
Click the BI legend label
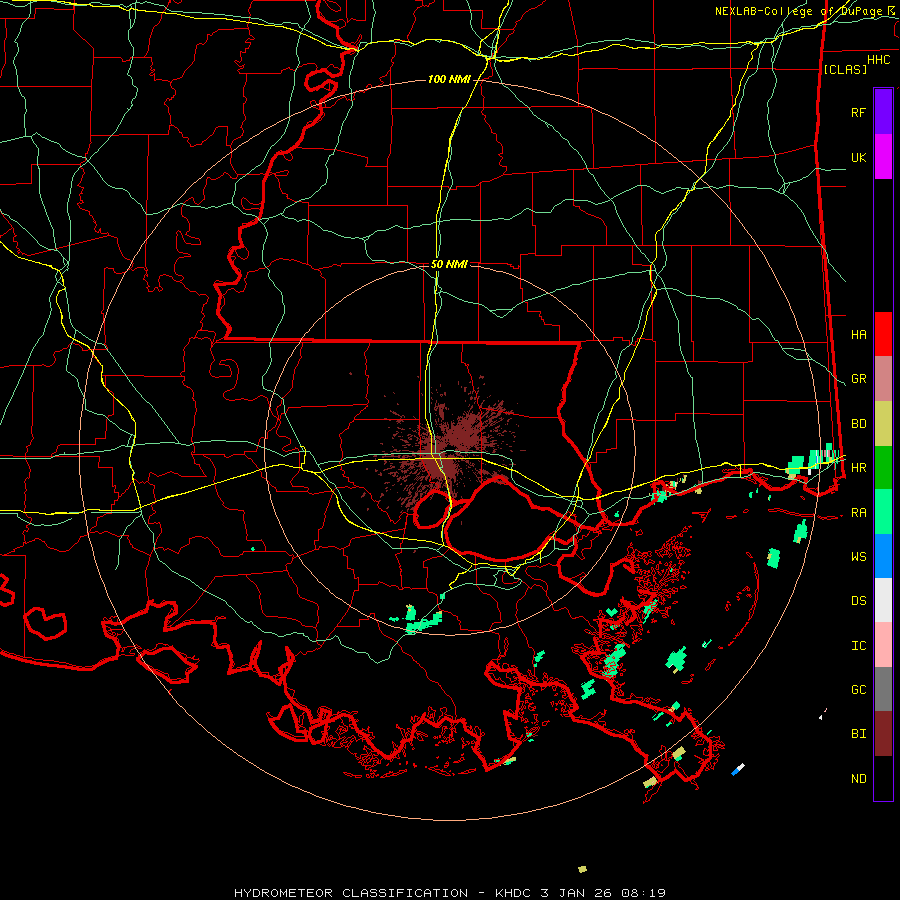point(858,734)
